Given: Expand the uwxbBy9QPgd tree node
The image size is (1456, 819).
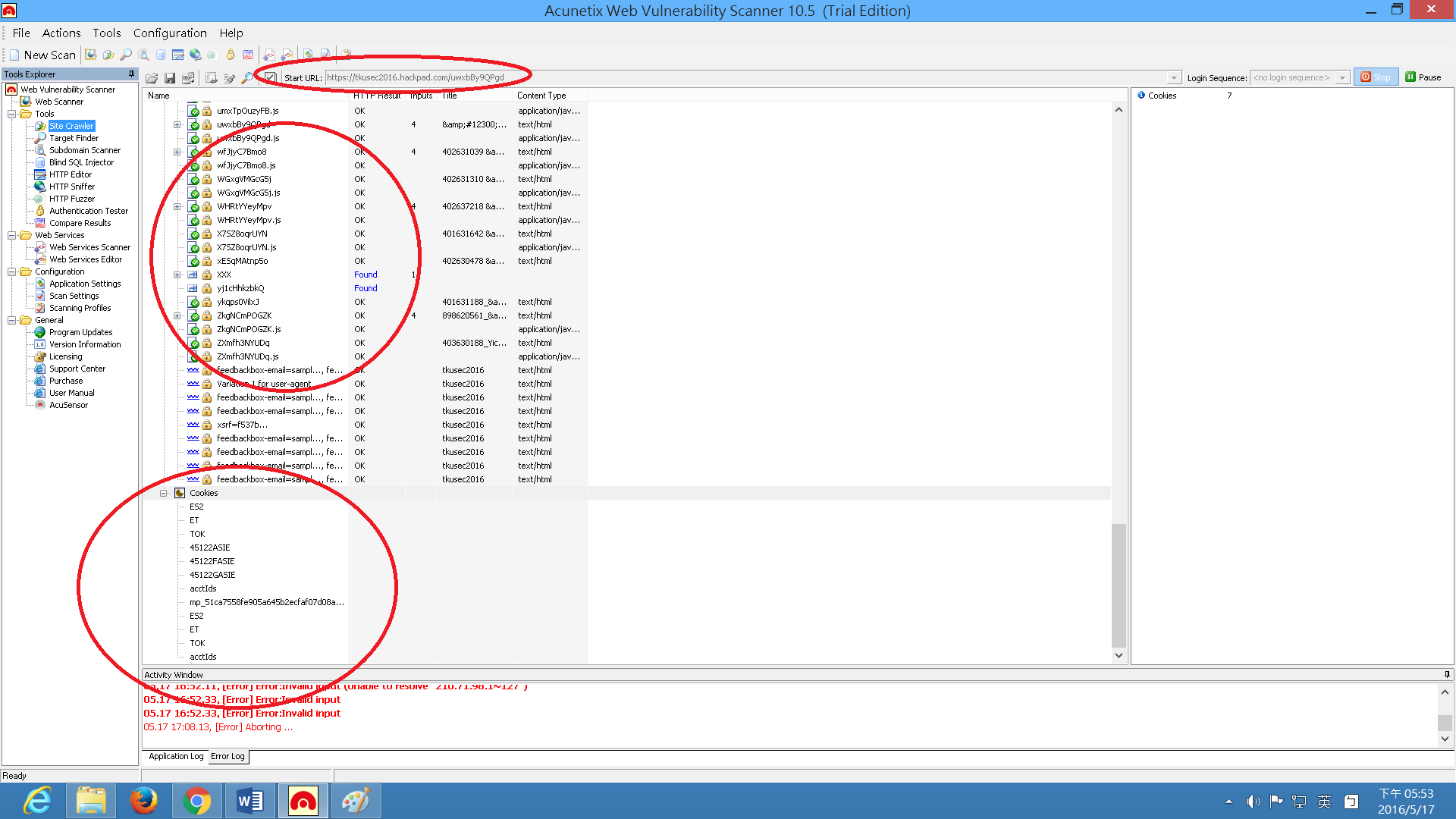Looking at the screenshot, I should pos(177,124).
